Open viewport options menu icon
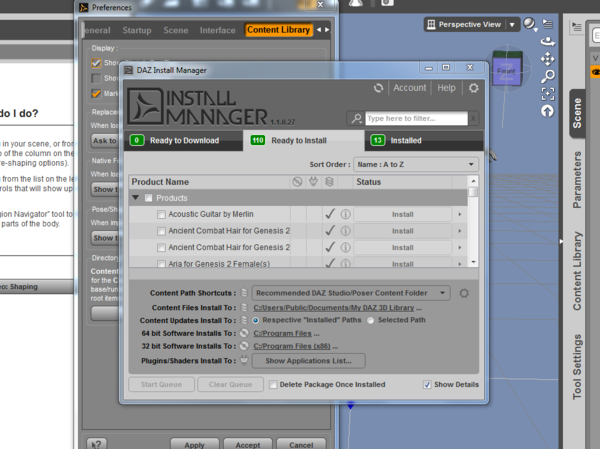This screenshot has height=449, width=600. [x=548, y=24]
